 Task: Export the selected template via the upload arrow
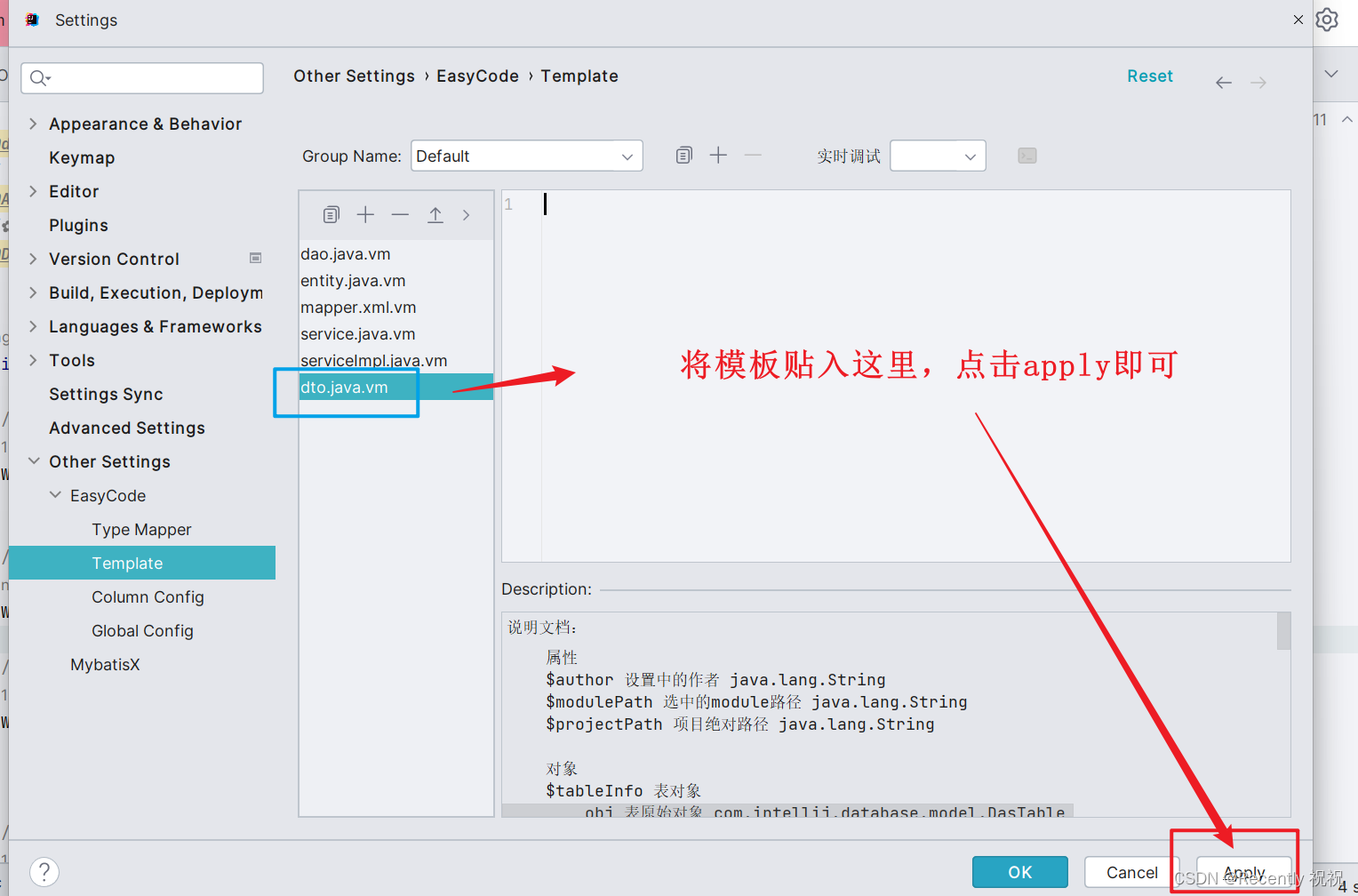[435, 214]
